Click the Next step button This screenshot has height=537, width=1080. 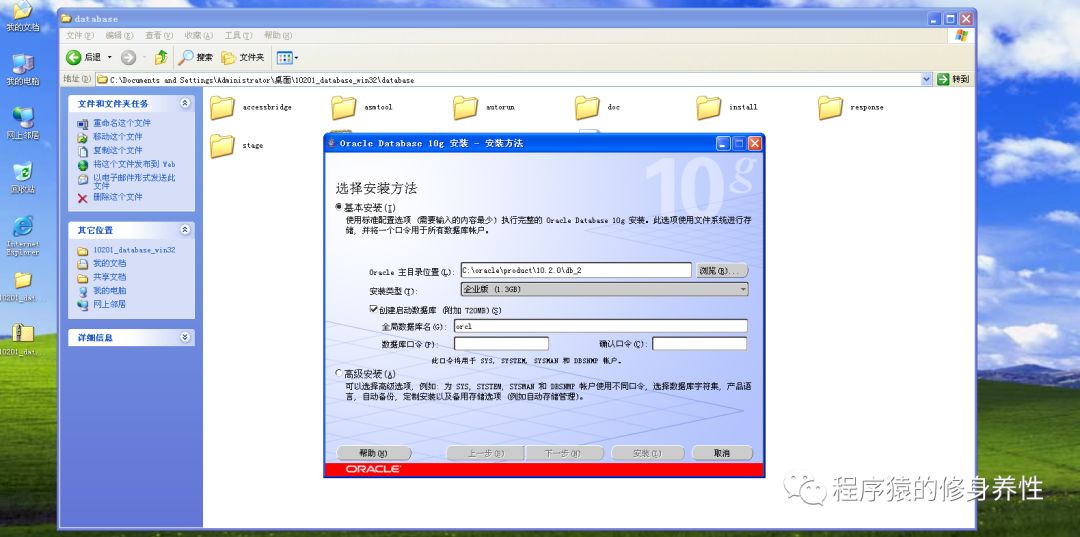[x=563, y=453]
